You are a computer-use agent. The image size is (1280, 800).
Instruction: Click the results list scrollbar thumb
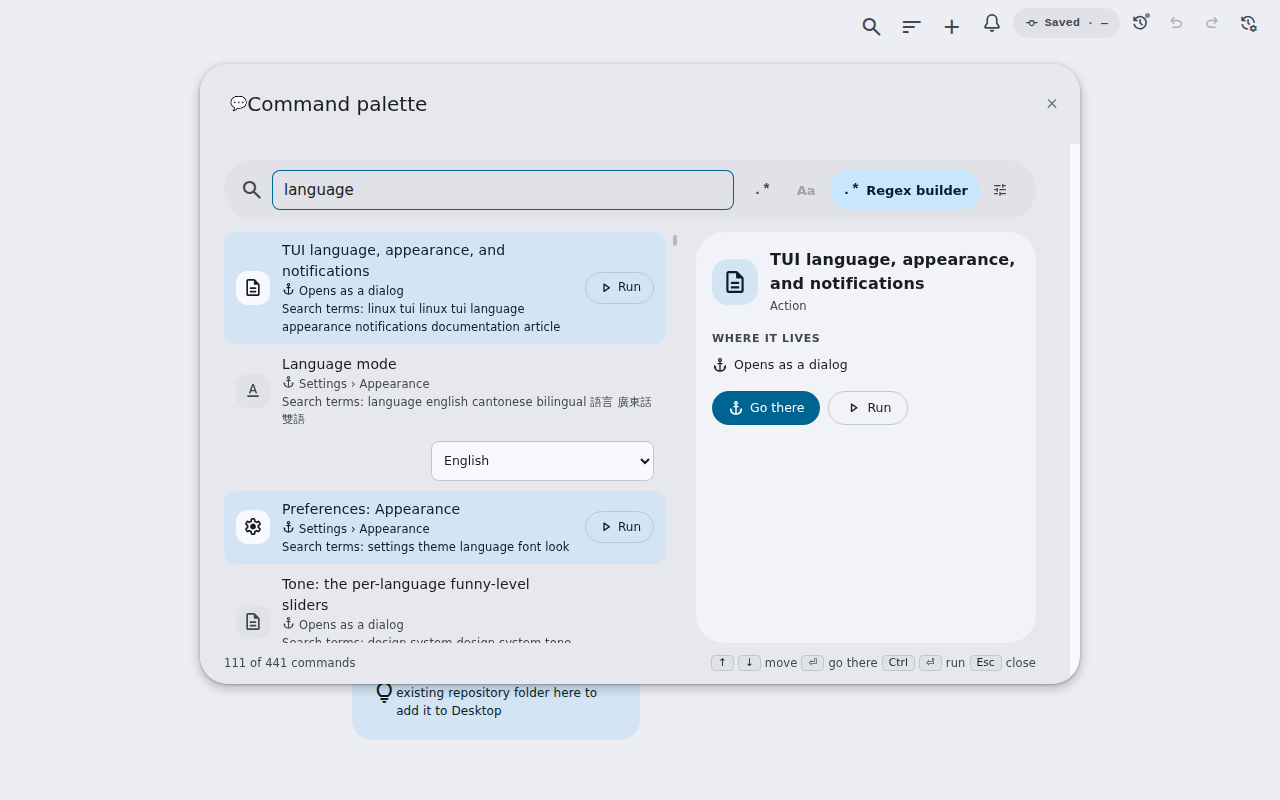pos(675,240)
